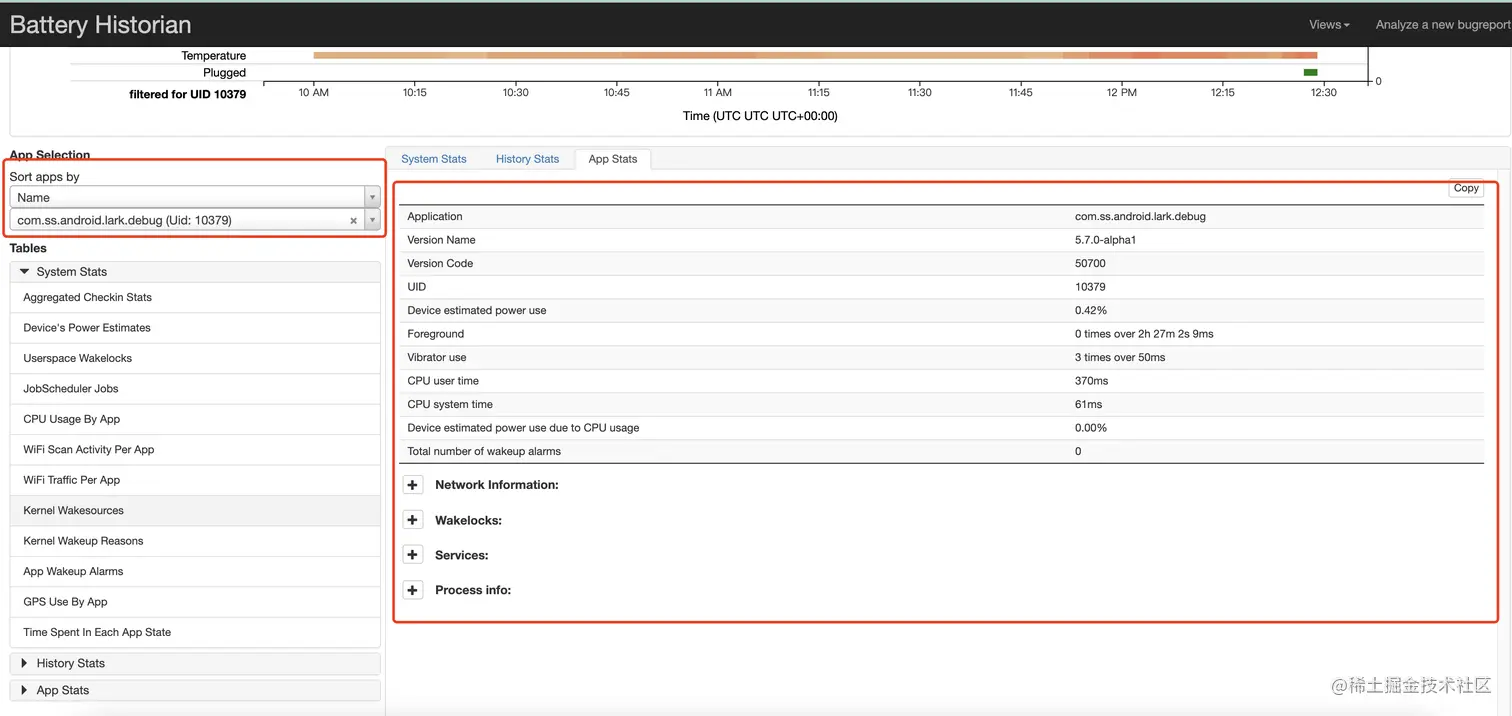Open WiFi Traffic Per App table
The width and height of the screenshot is (1512, 716).
pos(195,480)
